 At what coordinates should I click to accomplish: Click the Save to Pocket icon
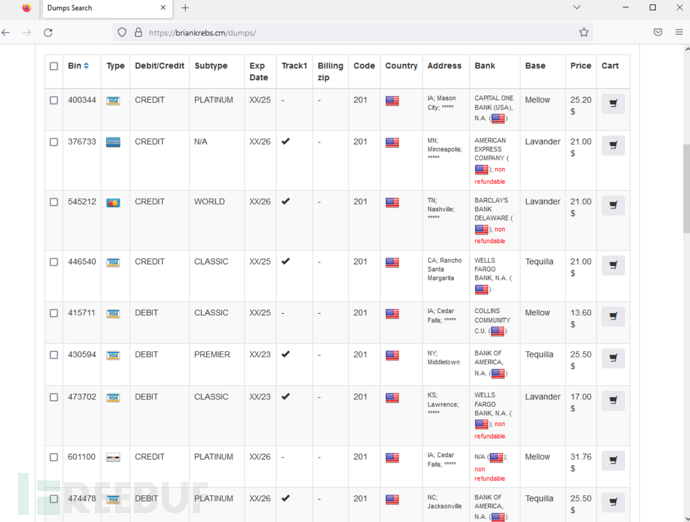coord(657,32)
